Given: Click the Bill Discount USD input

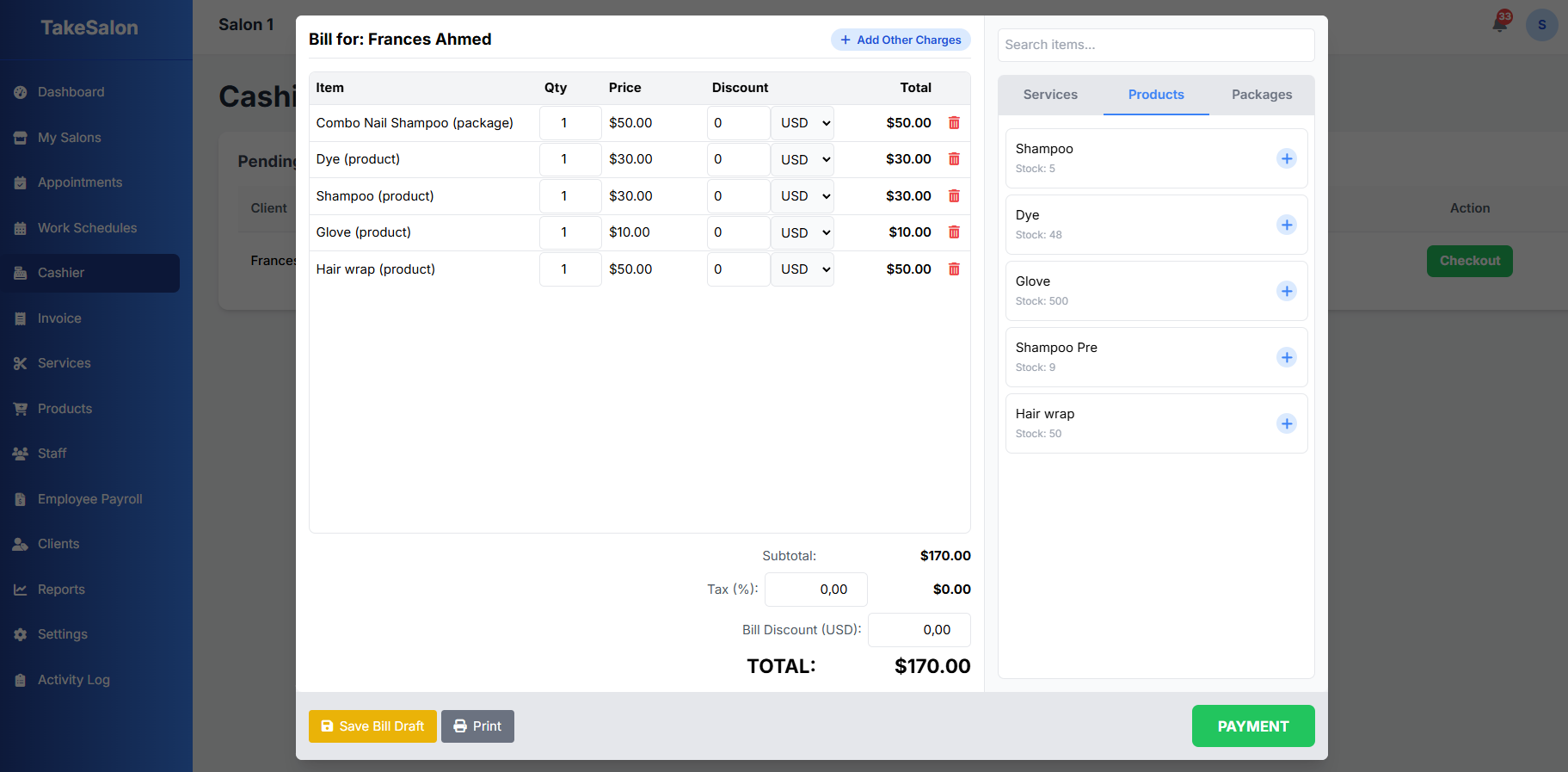Looking at the screenshot, I should (919, 630).
